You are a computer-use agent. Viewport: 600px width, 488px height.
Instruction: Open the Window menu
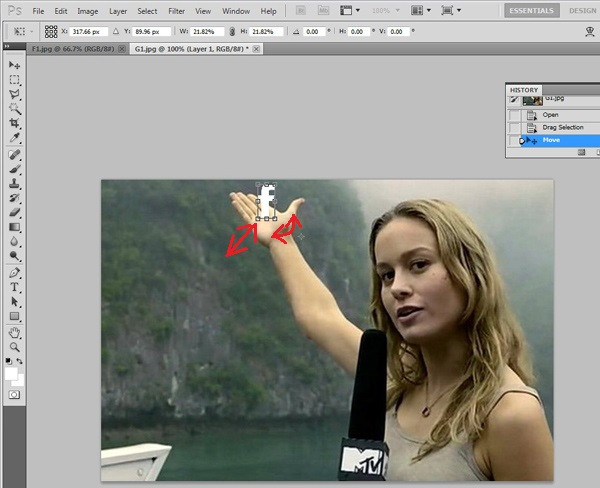[x=236, y=11]
